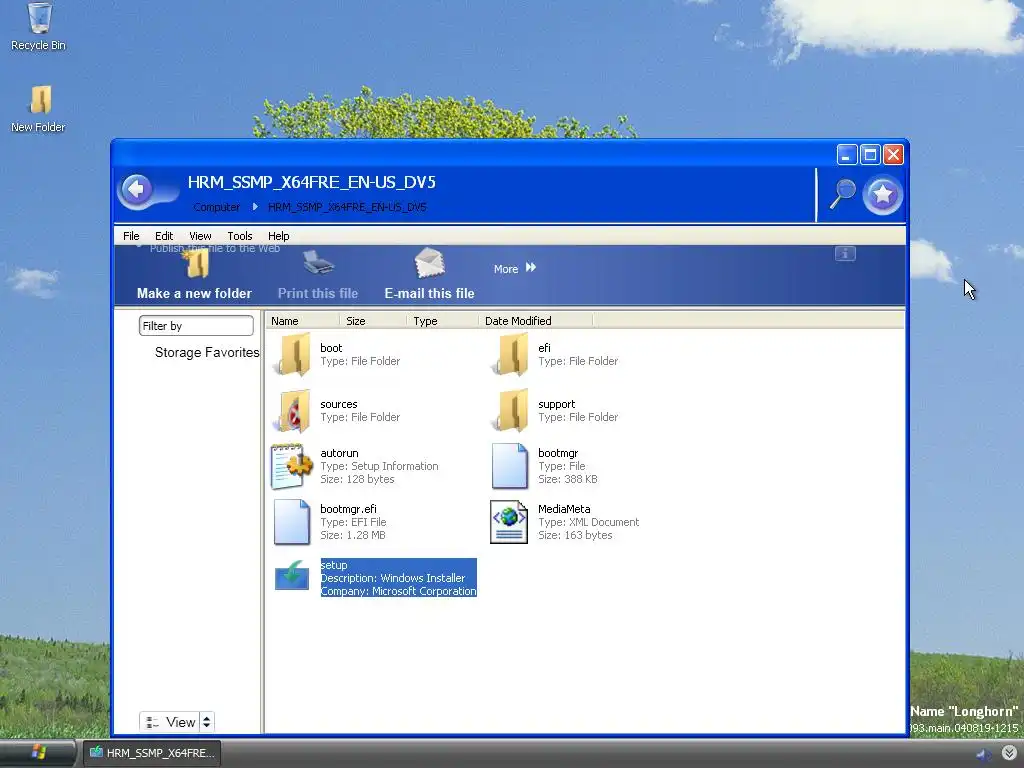The image size is (1024, 768).
Task: Click the 'autorun' file name text
Action: 339,453
